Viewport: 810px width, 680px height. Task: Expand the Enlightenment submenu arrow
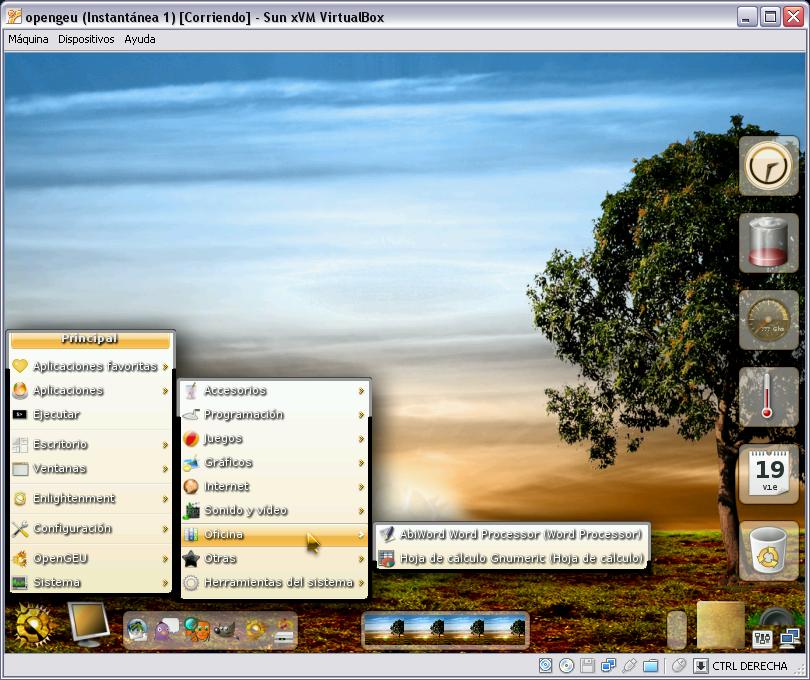(x=165, y=499)
